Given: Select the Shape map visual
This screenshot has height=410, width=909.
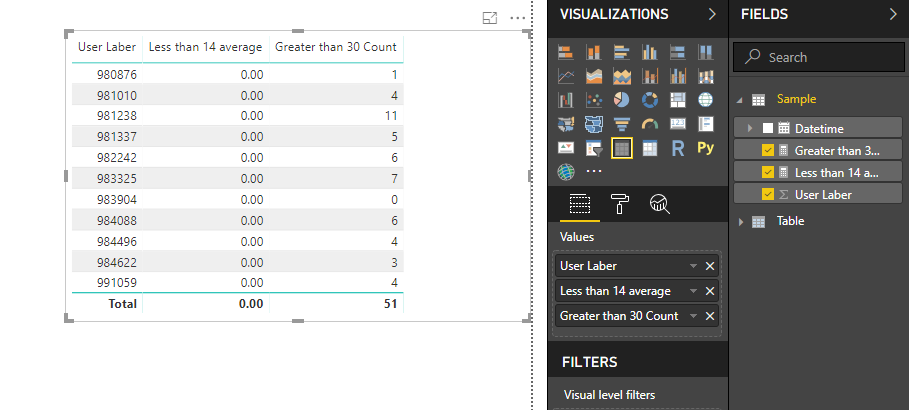Looking at the screenshot, I should click(x=594, y=124).
